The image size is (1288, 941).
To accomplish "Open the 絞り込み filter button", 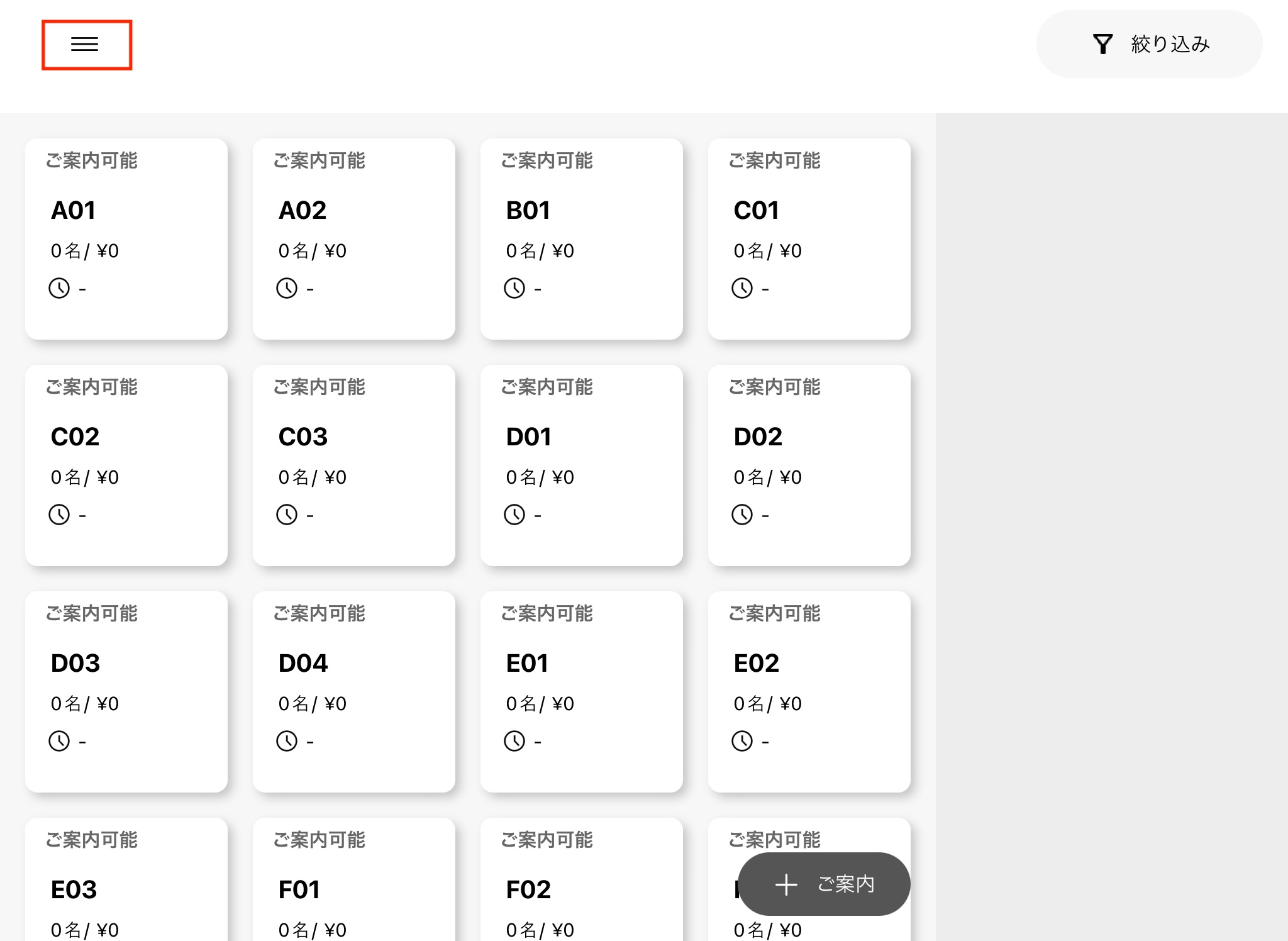I will (x=1149, y=44).
